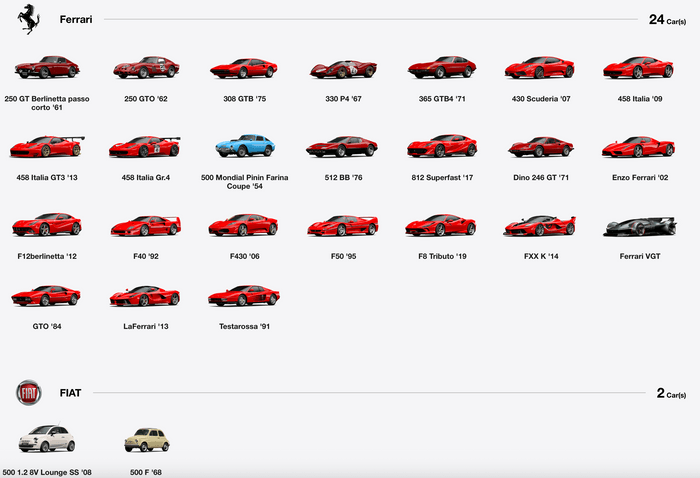Open the 812 Superfast '17 car image
The image size is (700, 478).
click(x=442, y=146)
